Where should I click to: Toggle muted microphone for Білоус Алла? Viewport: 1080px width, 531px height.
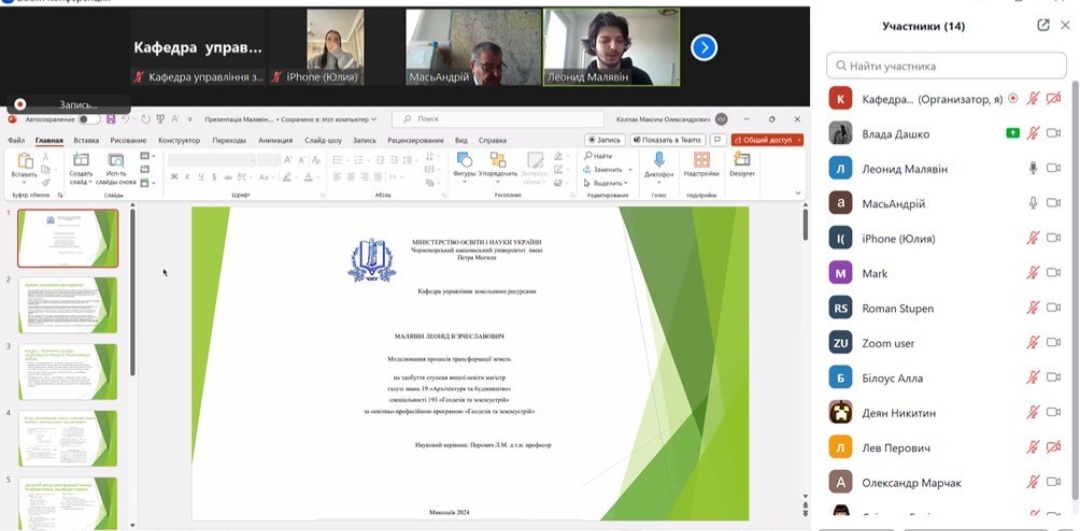click(1032, 377)
